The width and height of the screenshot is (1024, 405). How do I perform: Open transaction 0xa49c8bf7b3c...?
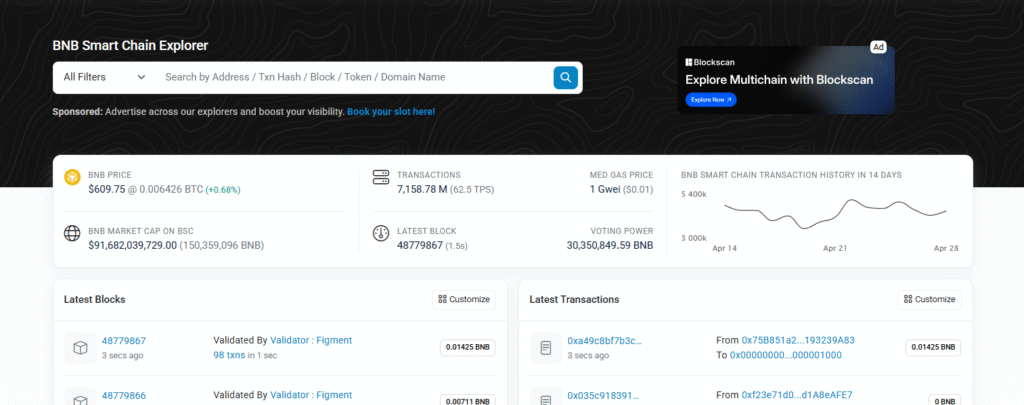click(x=605, y=340)
